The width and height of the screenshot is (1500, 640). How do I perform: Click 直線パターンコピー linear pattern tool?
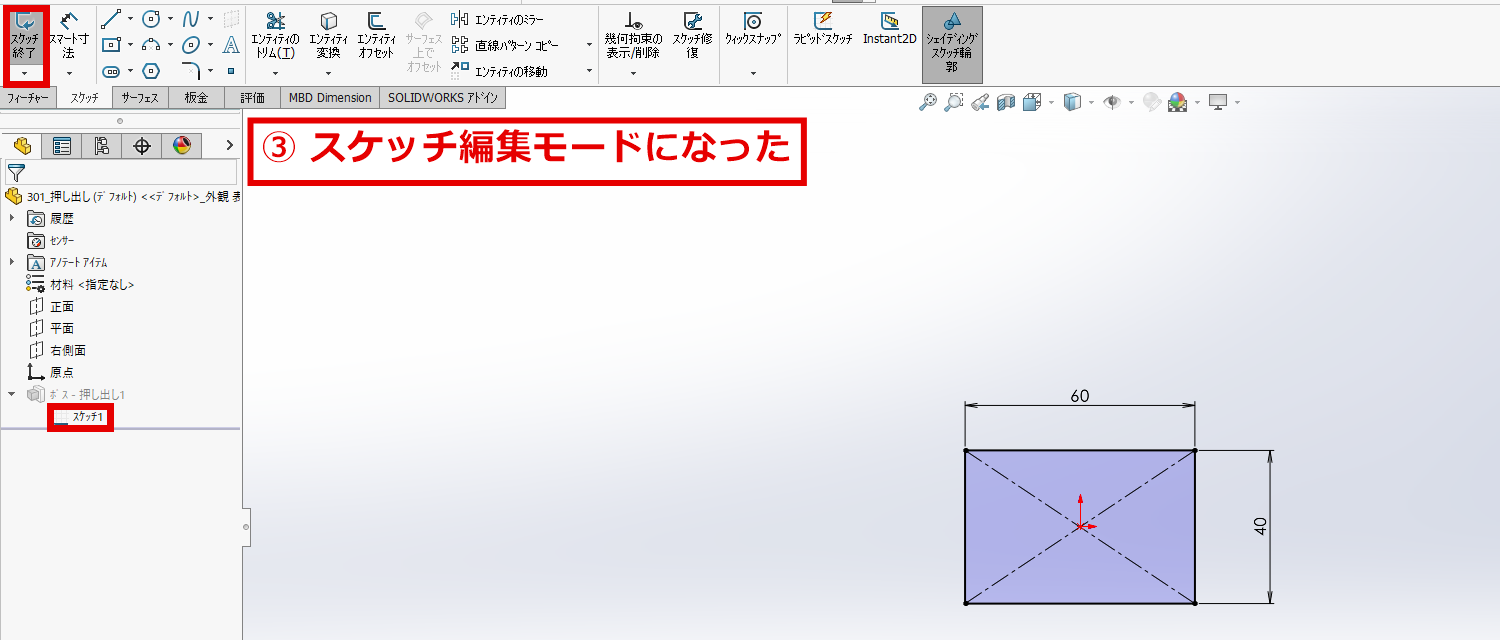(x=505, y=45)
